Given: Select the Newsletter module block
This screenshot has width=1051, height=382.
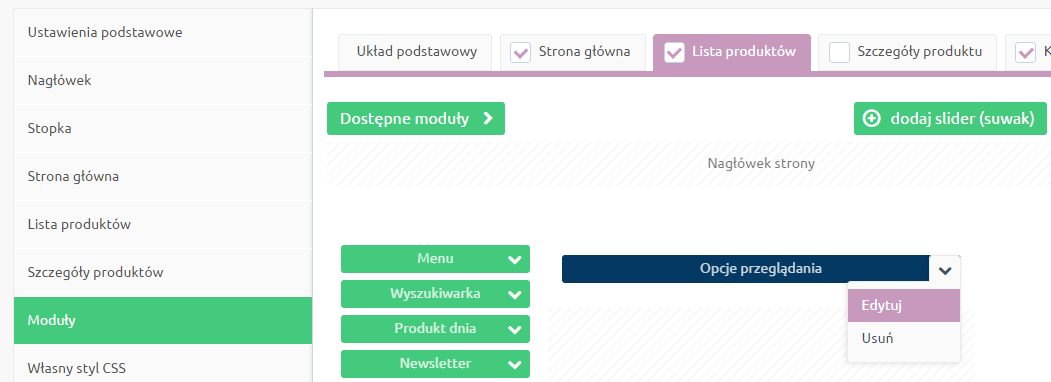Looking at the screenshot, I should 435,364.
